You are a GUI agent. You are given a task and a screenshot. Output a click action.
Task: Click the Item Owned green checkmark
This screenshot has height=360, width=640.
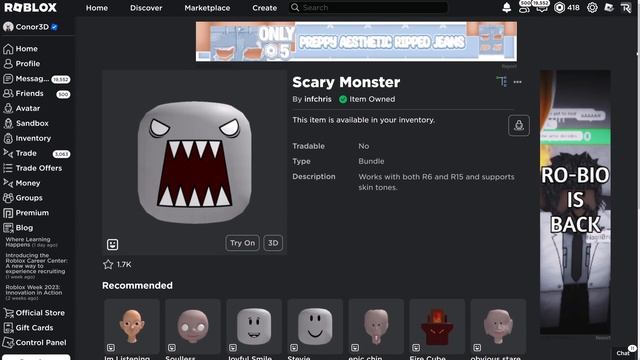[x=343, y=99]
